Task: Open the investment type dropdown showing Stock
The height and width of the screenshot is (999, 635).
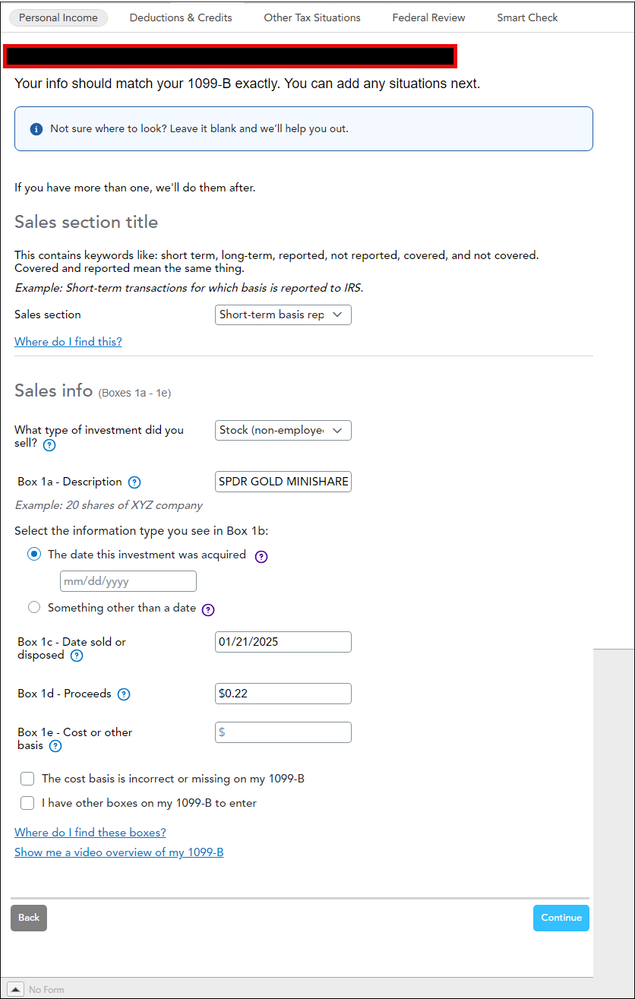Action: pos(283,431)
